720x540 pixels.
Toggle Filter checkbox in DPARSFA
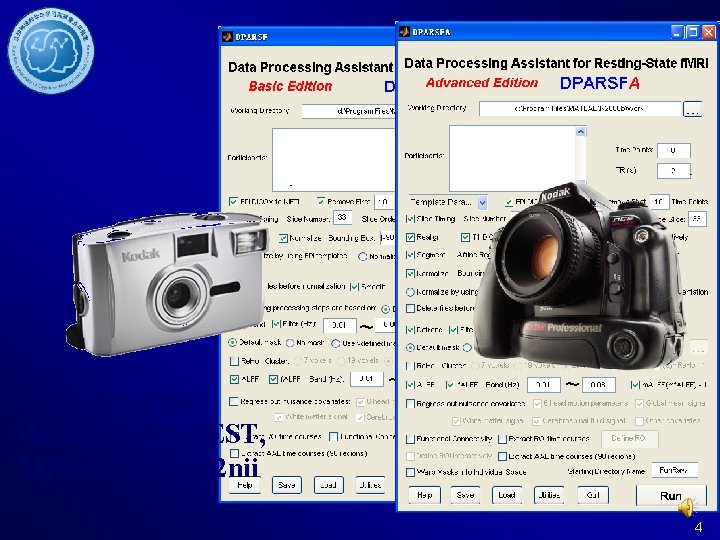(x=453, y=330)
